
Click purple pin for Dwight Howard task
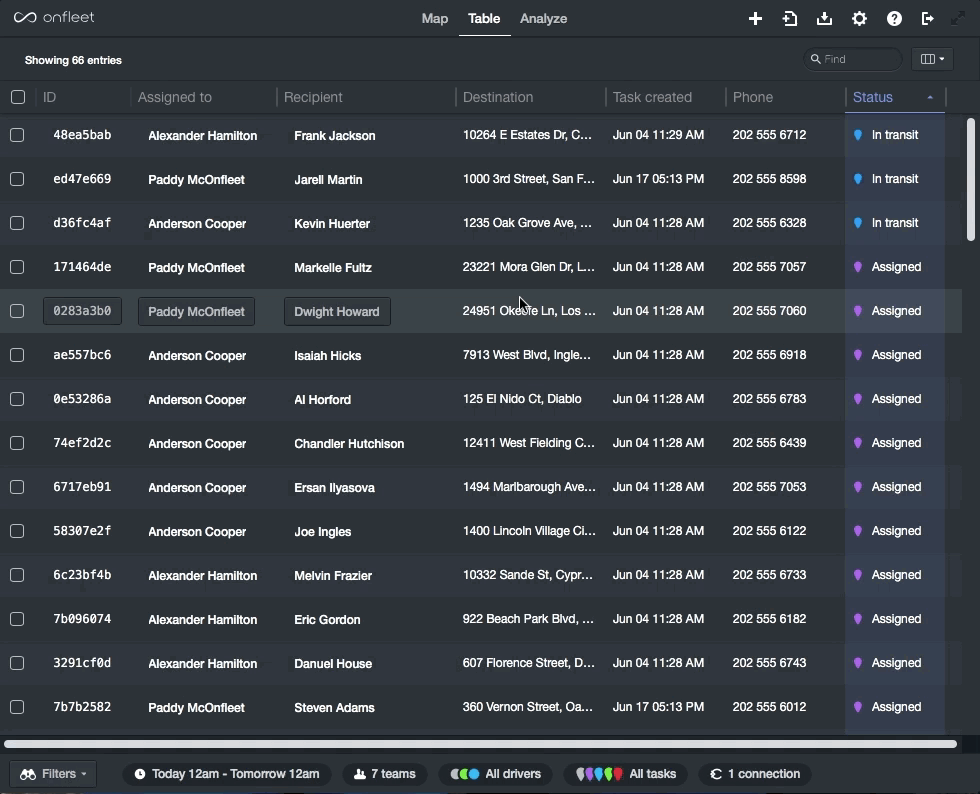(858, 311)
